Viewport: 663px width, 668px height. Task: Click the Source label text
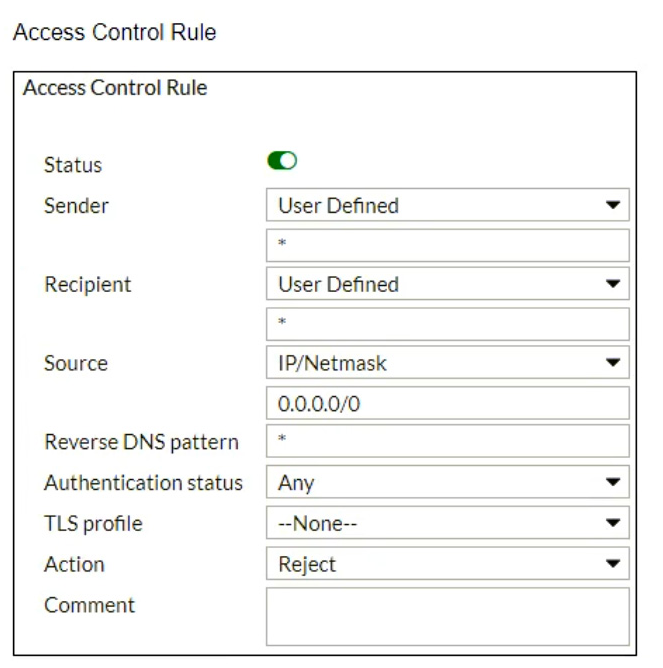(x=75, y=364)
